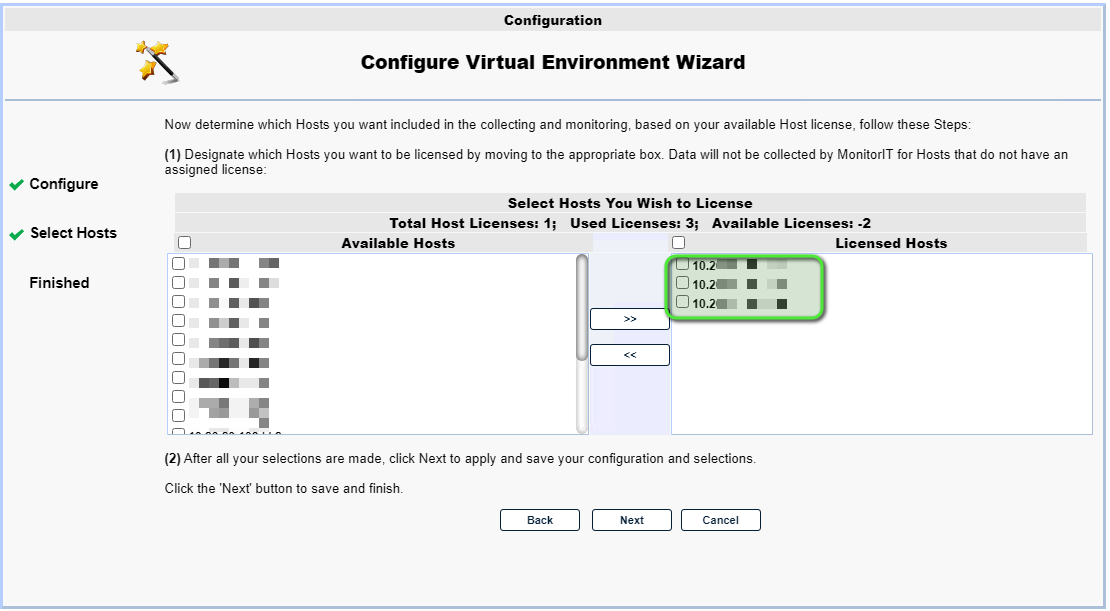
Task: Click the Available Licenses: -2 text
Action: point(791,224)
